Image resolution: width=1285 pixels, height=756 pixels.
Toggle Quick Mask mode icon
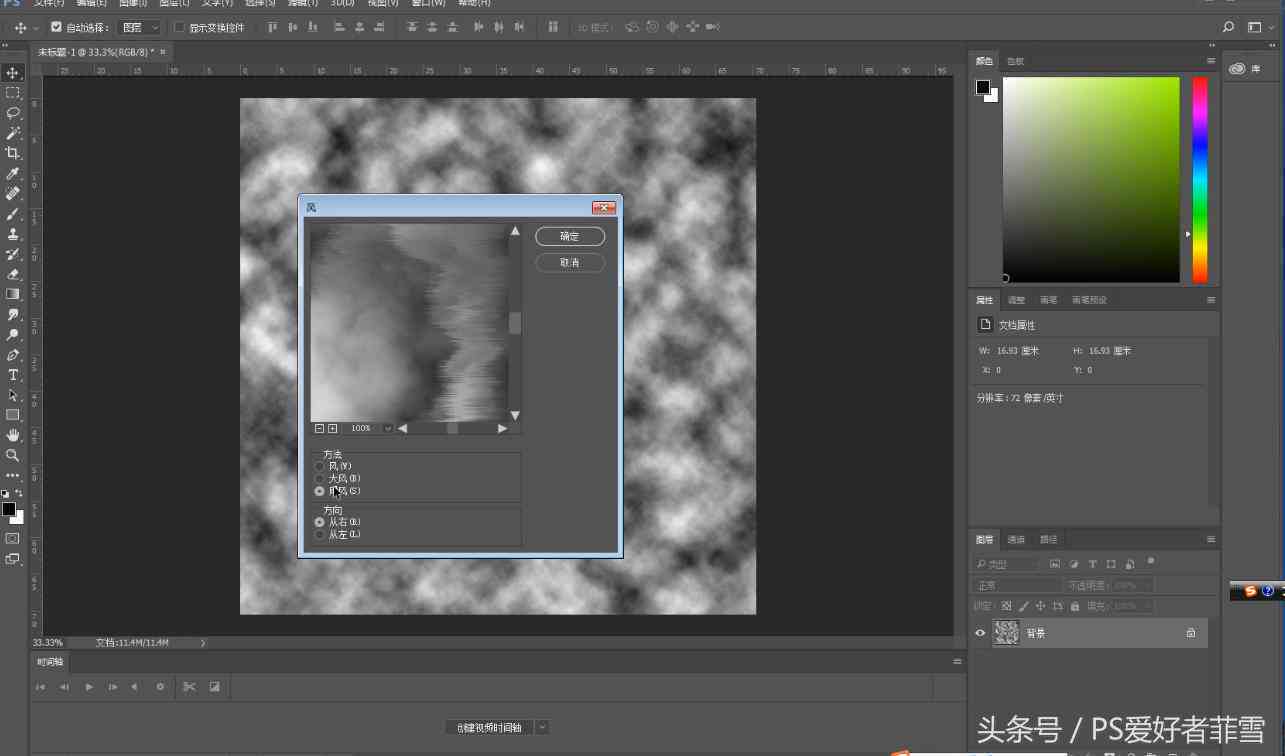pos(13,538)
